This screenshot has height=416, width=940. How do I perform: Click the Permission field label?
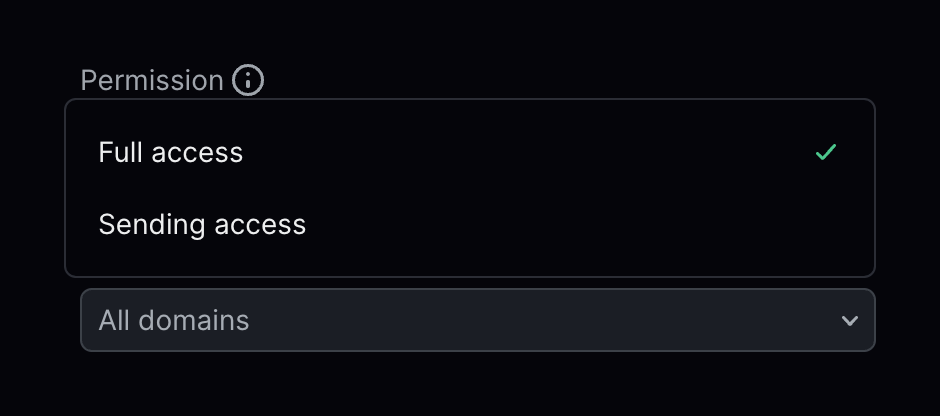click(x=152, y=80)
